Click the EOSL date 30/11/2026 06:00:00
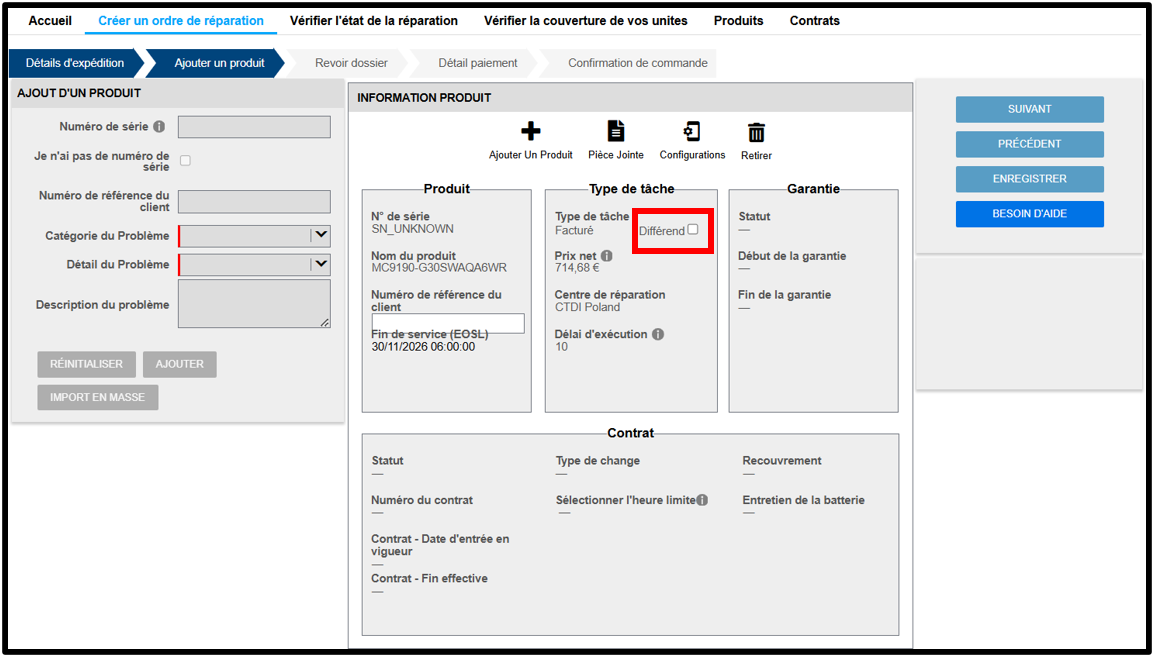 (x=423, y=347)
